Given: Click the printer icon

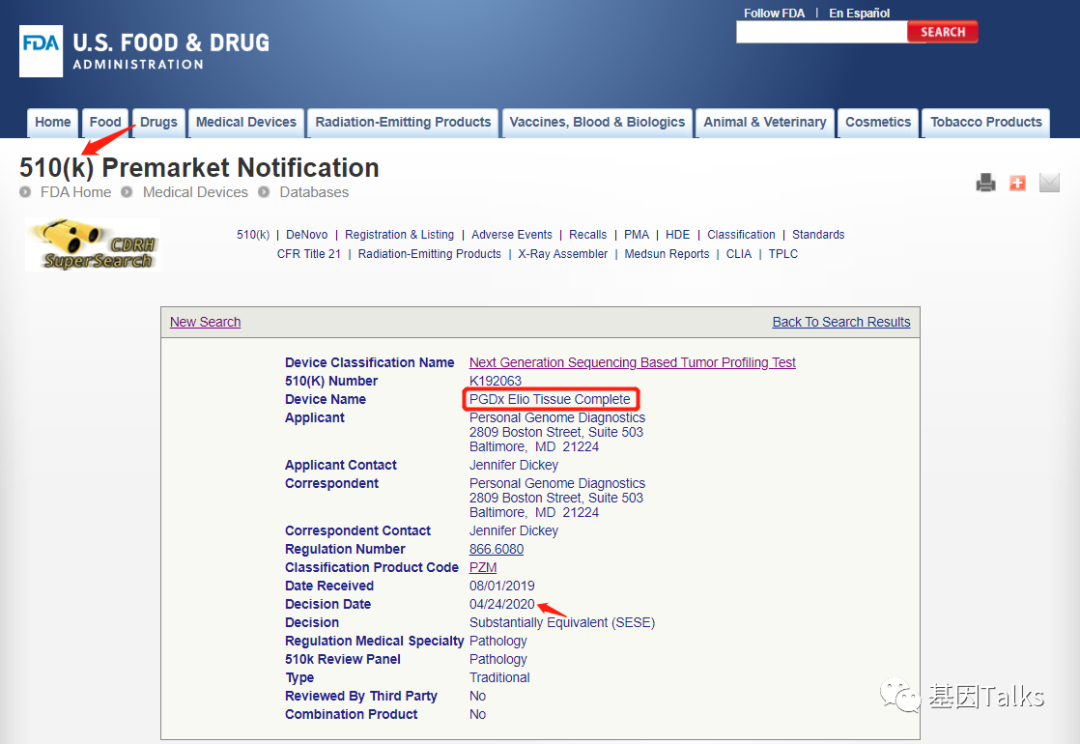Looking at the screenshot, I should point(986,182).
